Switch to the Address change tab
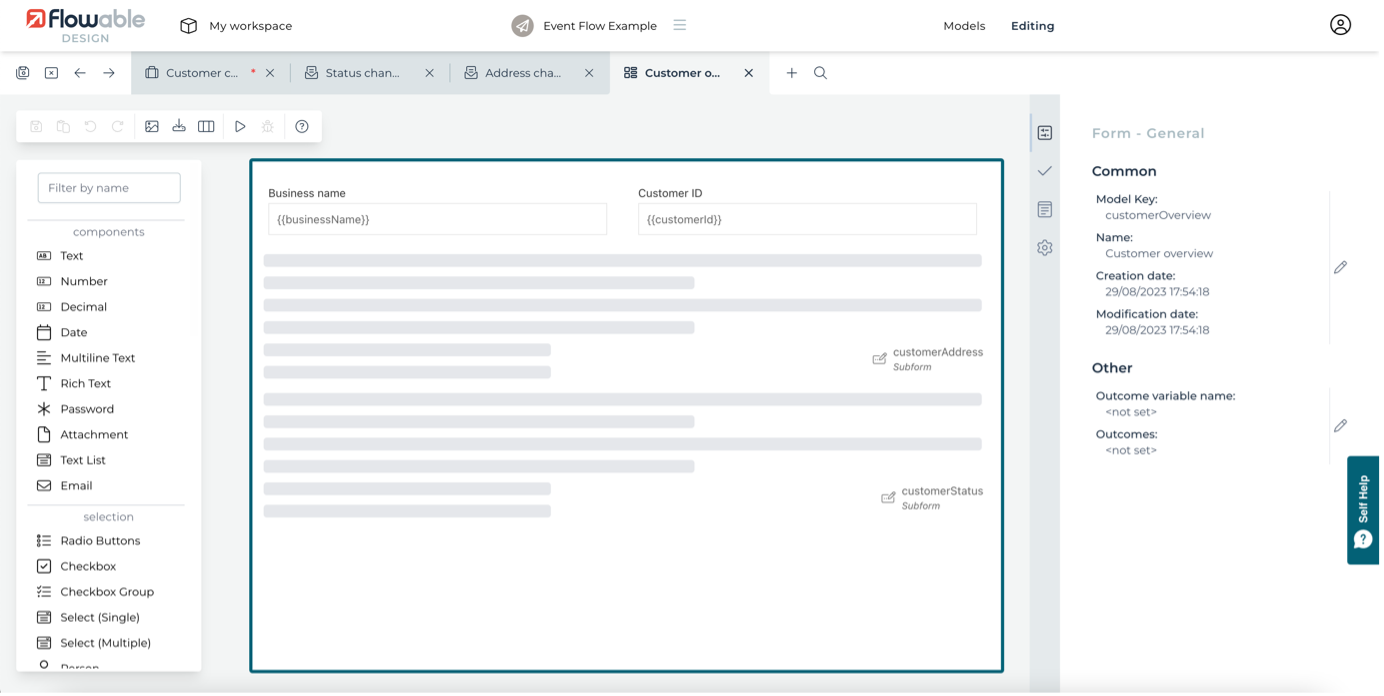The width and height of the screenshot is (1384, 696). (x=522, y=73)
